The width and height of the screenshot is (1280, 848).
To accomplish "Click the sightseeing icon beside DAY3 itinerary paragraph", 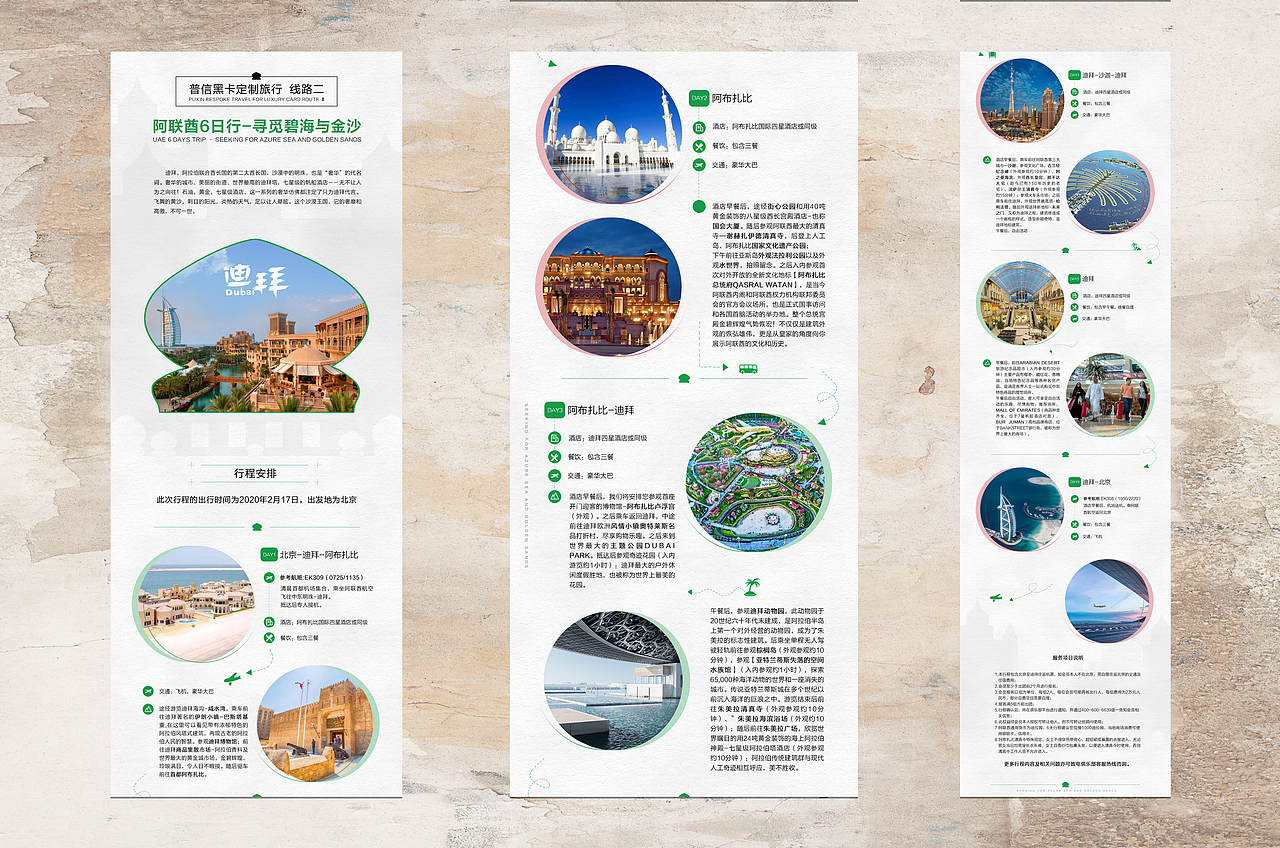I will click(x=554, y=496).
